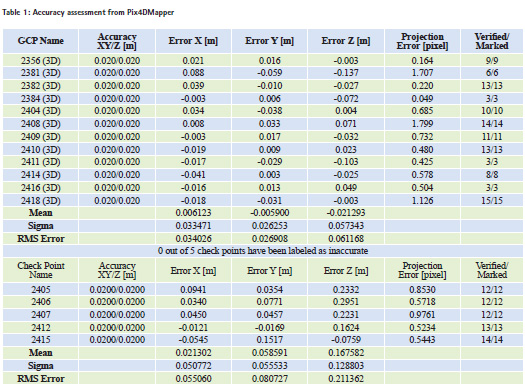Select the Check Point Name column header
This screenshot has height=390, width=525.
click(x=41, y=270)
